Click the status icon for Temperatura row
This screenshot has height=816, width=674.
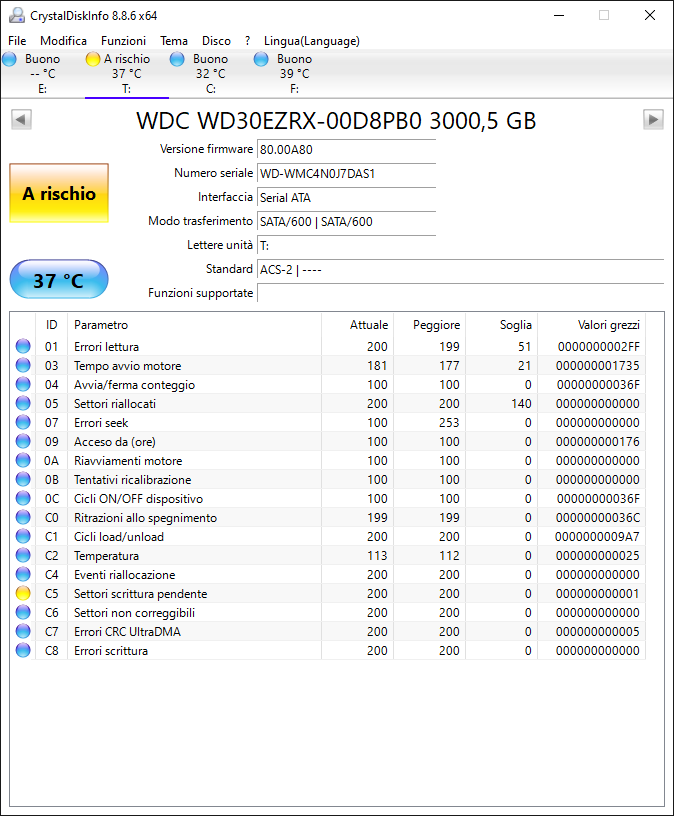coord(23,555)
